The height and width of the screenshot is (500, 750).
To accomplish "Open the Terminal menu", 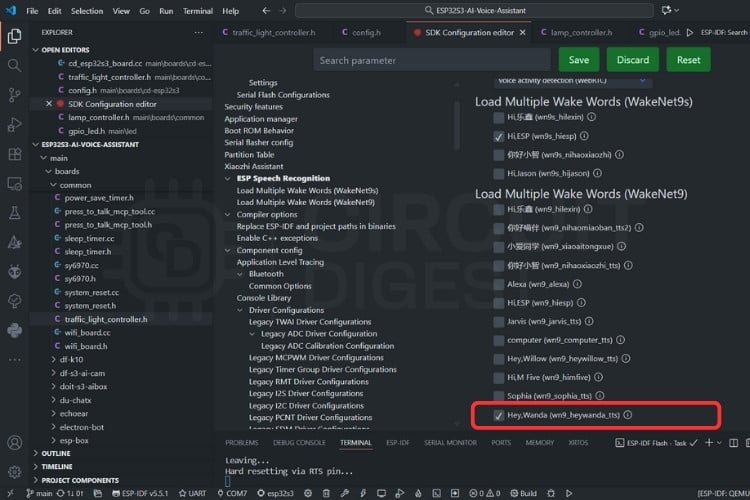I will pyautogui.click(x=198, y=11).
